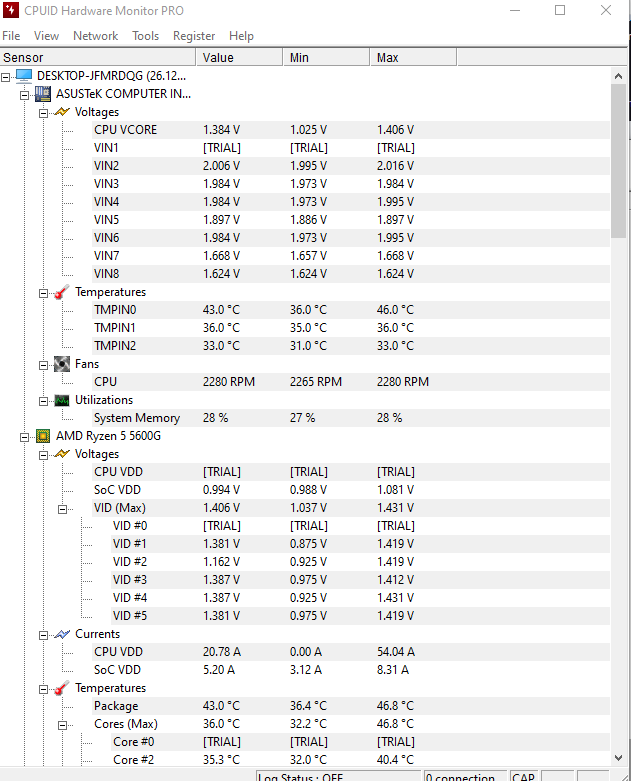Click the AMD Ryzen 5 5600G chip icon
631x781 pixels.
click(x=43, y=436)
